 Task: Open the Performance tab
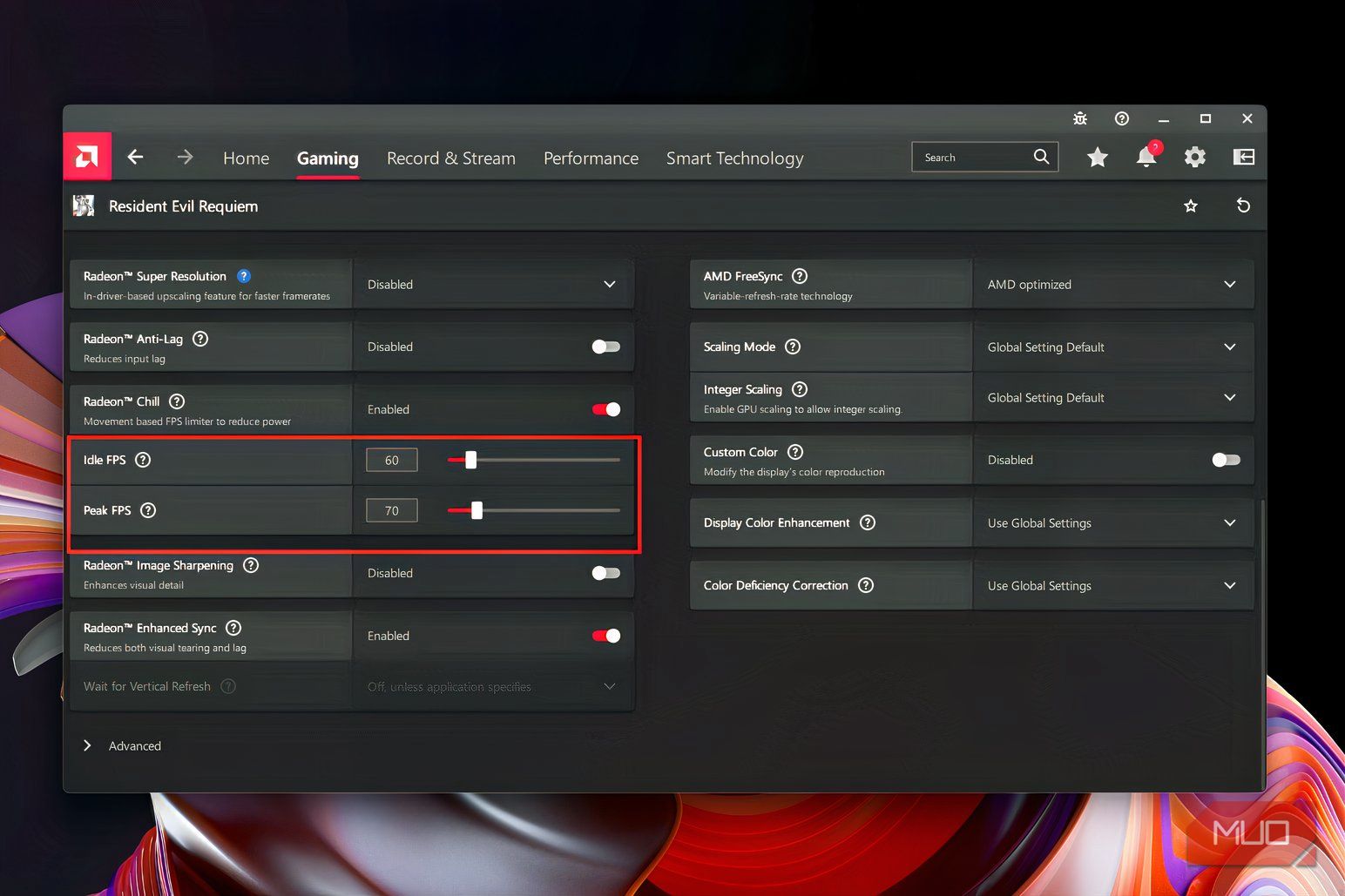pos(591,158)
